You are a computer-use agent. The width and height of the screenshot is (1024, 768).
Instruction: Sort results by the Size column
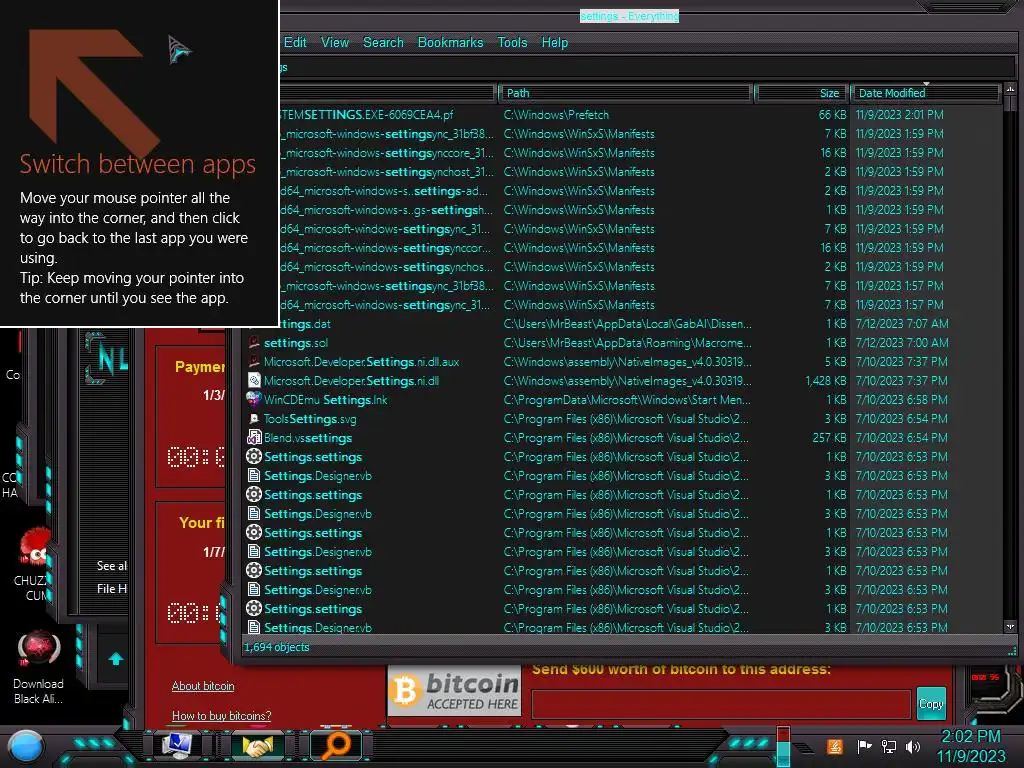(x=801, y=93)
